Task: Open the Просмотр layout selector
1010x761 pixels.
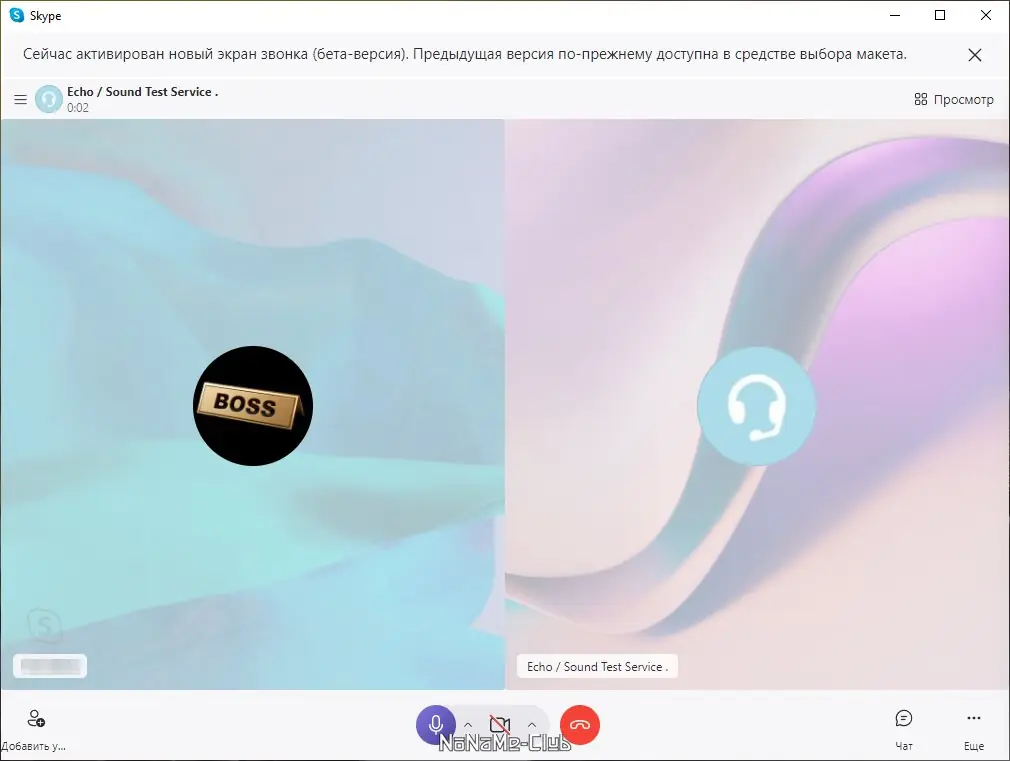Action: point(953,99)
